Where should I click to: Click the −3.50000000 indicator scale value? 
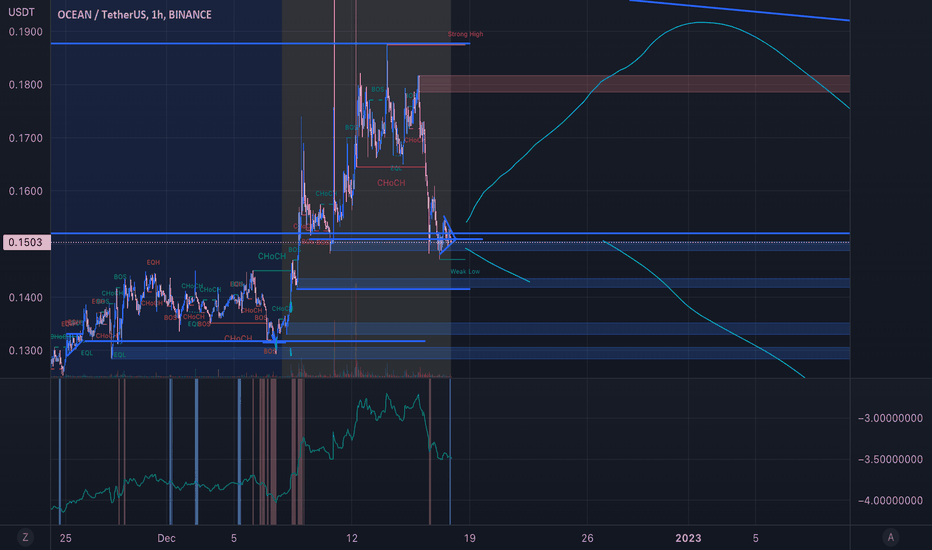[x=890, y=459]
